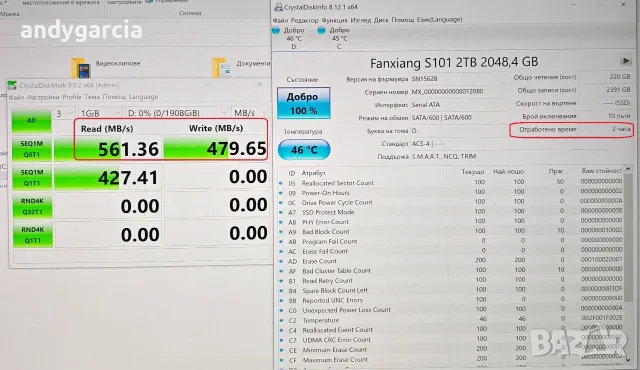
Task: Click status dot of Temperature attribute
Action: (x=281, y=320)
